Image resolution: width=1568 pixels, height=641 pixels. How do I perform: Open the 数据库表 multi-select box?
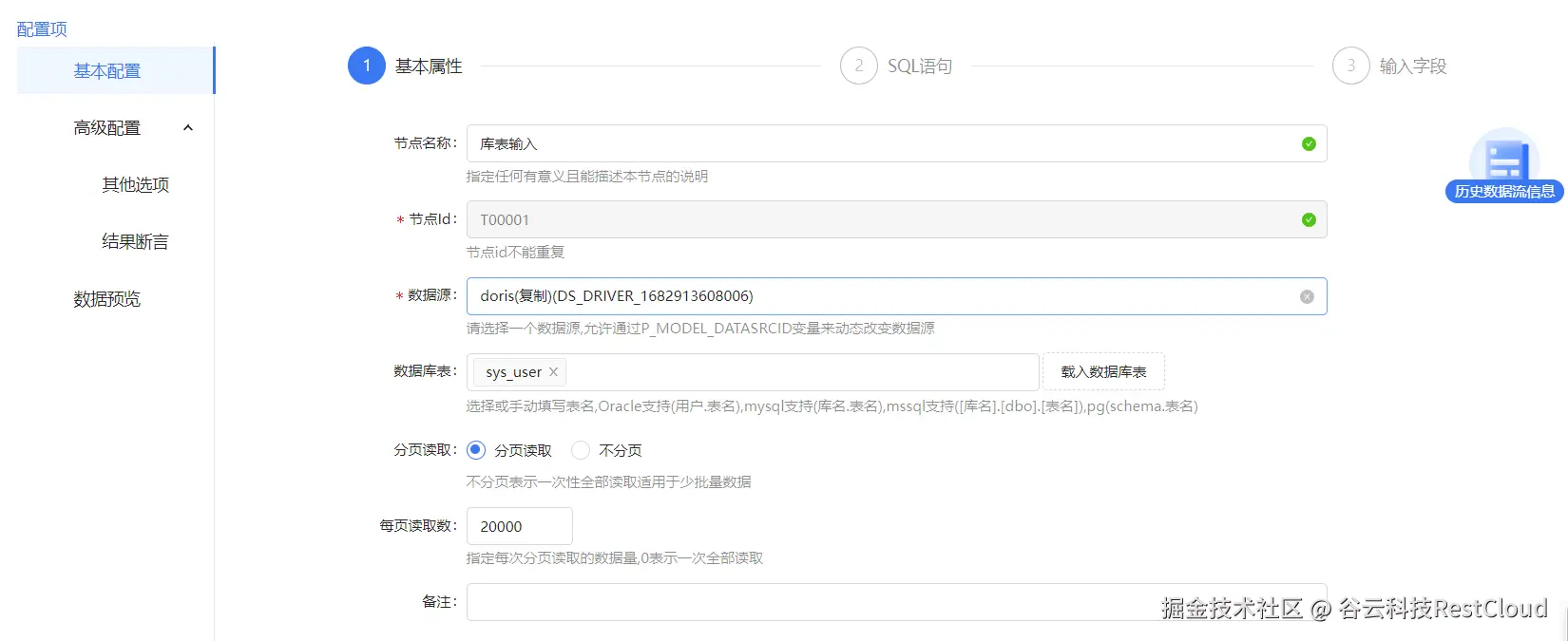pyautogui.click(x=753, y=372)
